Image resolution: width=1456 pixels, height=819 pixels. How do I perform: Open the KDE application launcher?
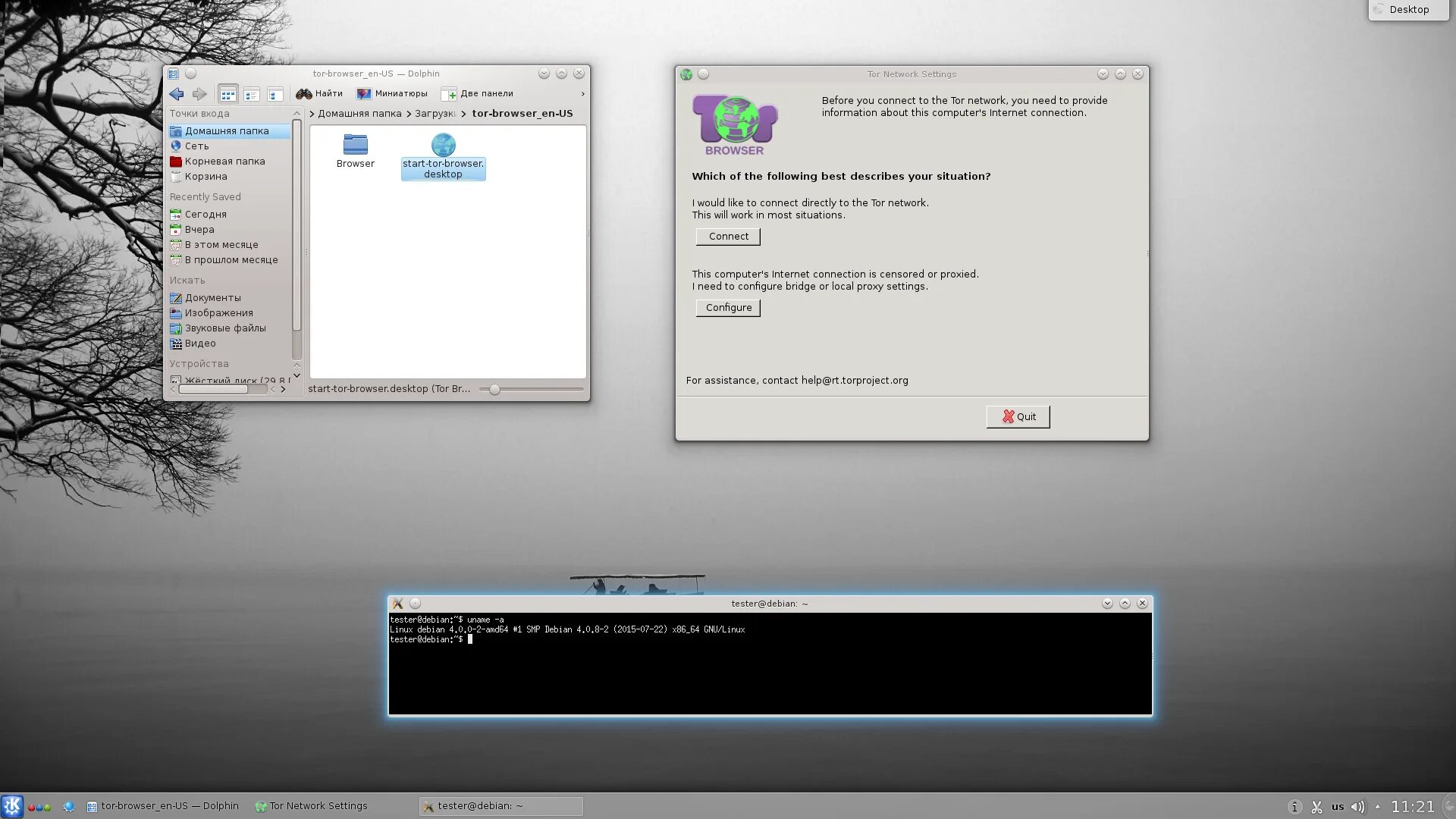click(x=12, y=806)
